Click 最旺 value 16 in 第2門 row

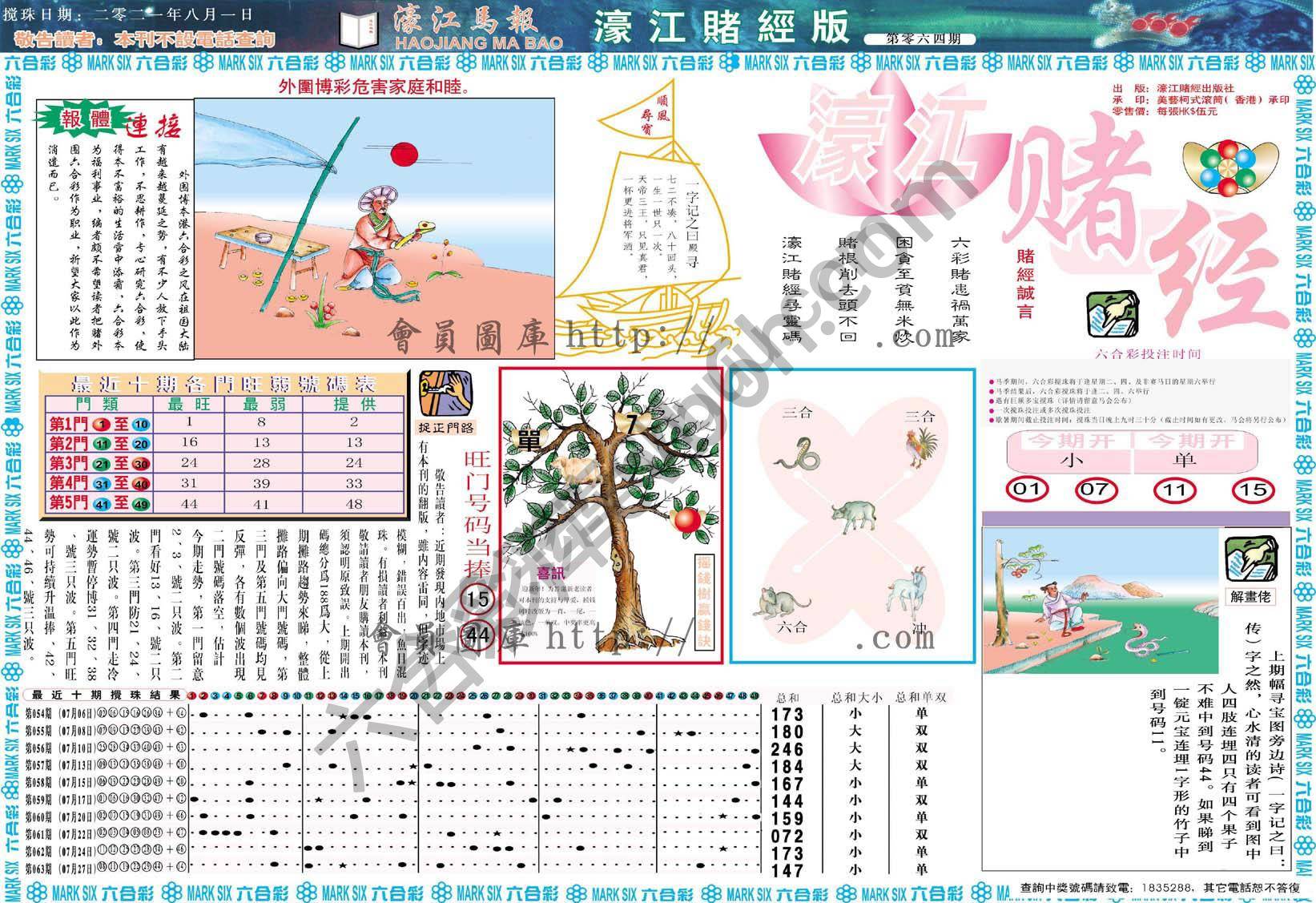pyautogui.click(x=190, y=443)
